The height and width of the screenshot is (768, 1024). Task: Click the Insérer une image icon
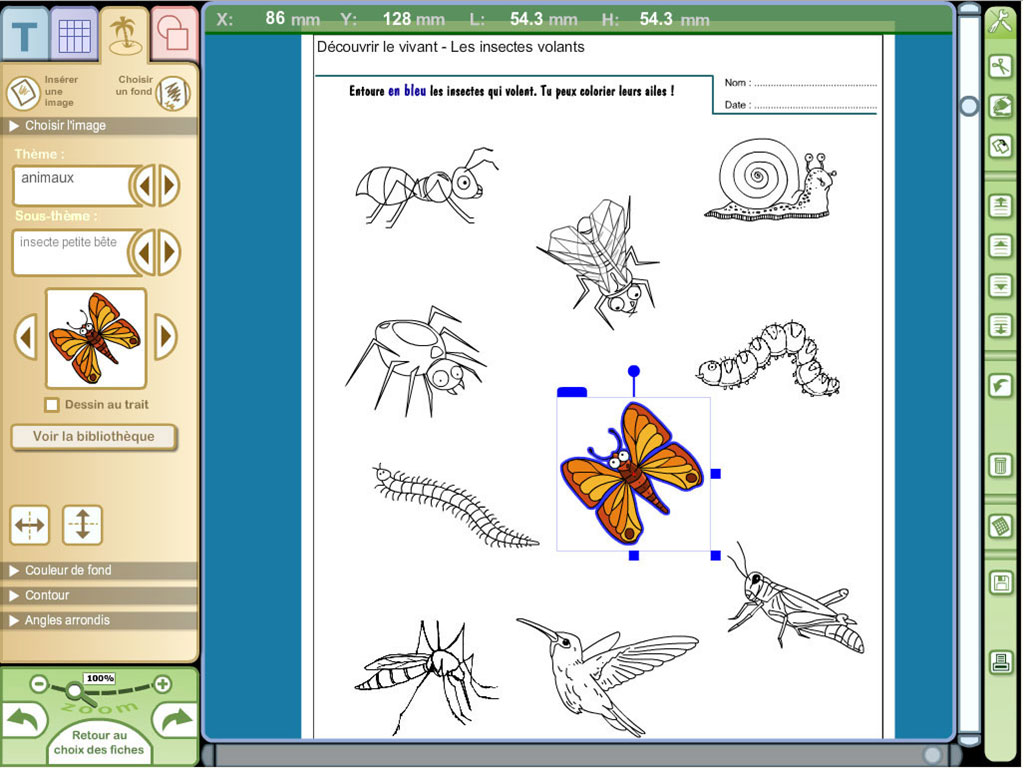23,93
